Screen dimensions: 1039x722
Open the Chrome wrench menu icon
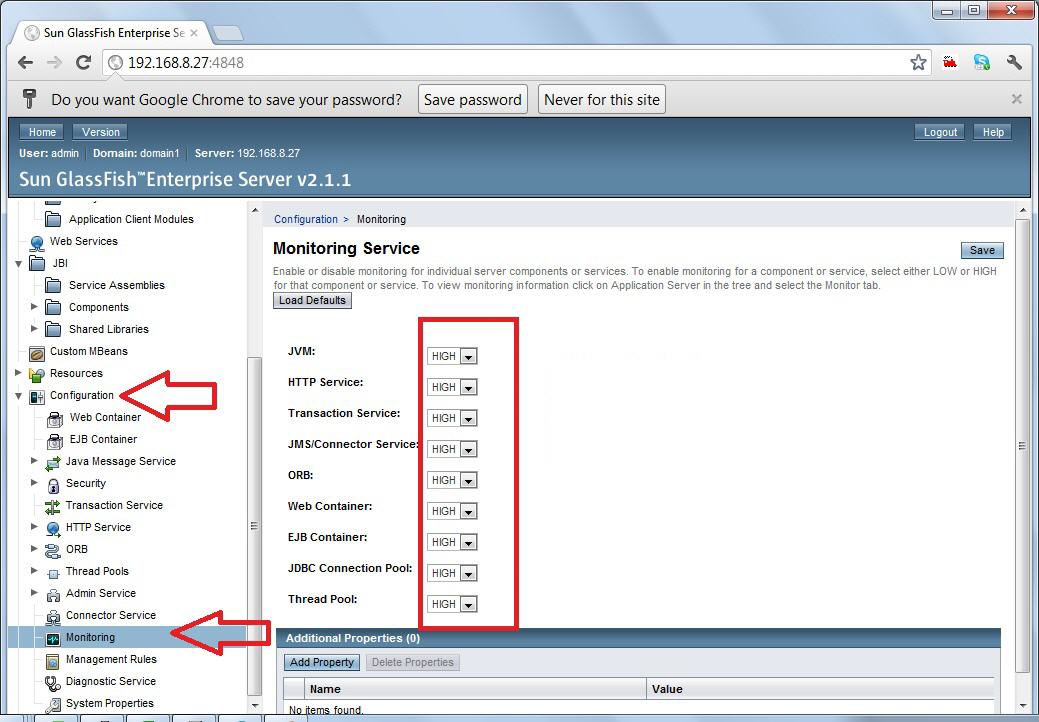[1014, 62]
